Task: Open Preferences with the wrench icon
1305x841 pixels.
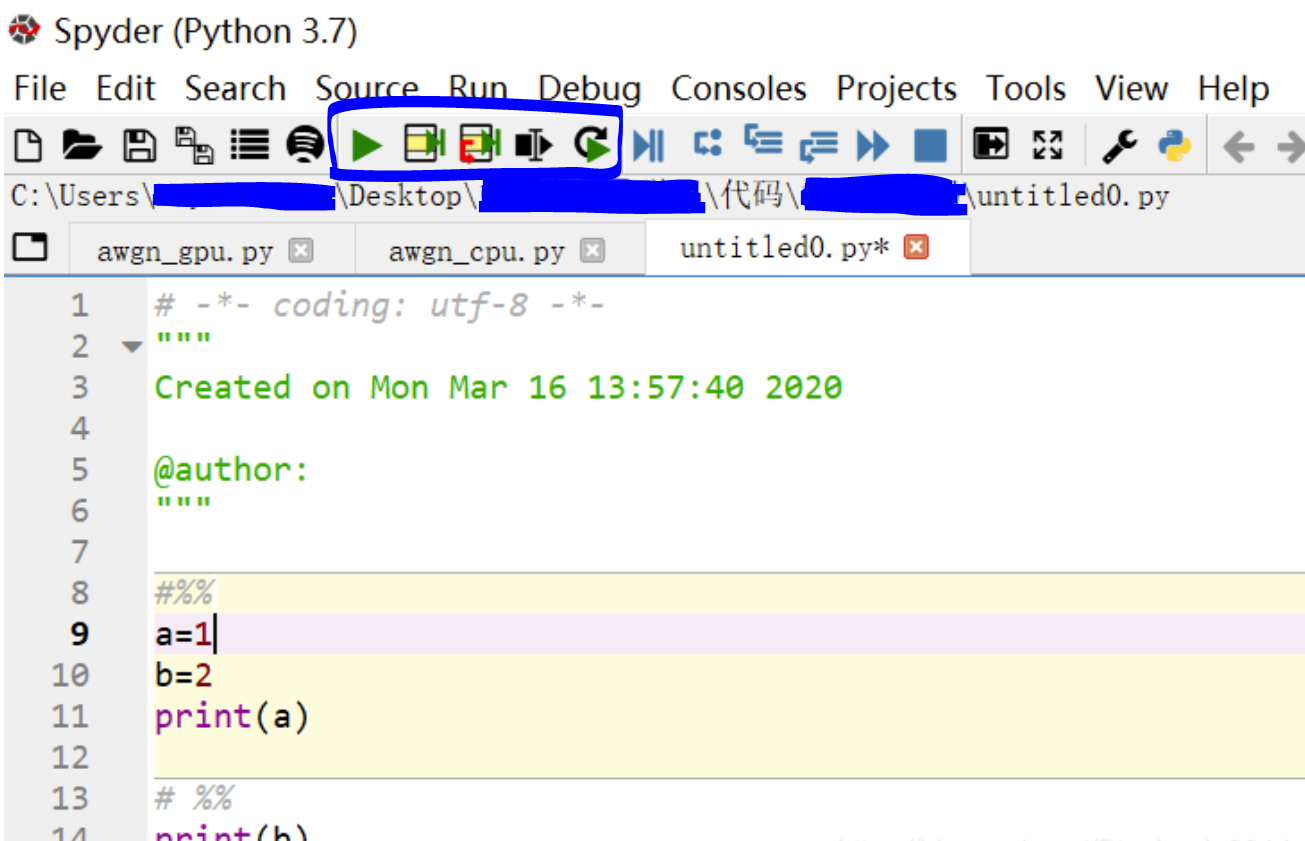Action: [x=1119, y=147]
